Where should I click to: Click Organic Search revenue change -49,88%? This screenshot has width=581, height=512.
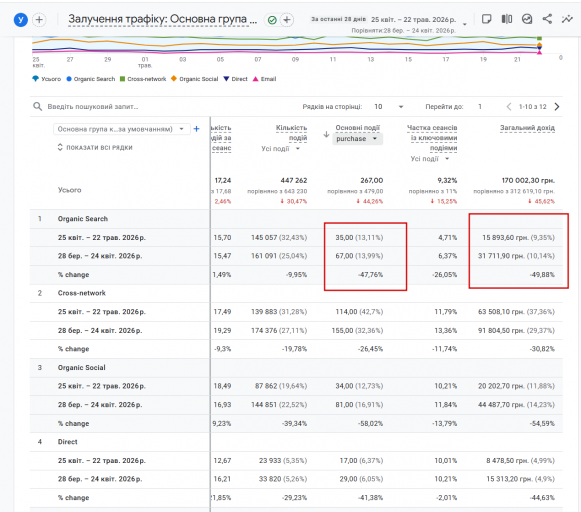coord(542,275)
